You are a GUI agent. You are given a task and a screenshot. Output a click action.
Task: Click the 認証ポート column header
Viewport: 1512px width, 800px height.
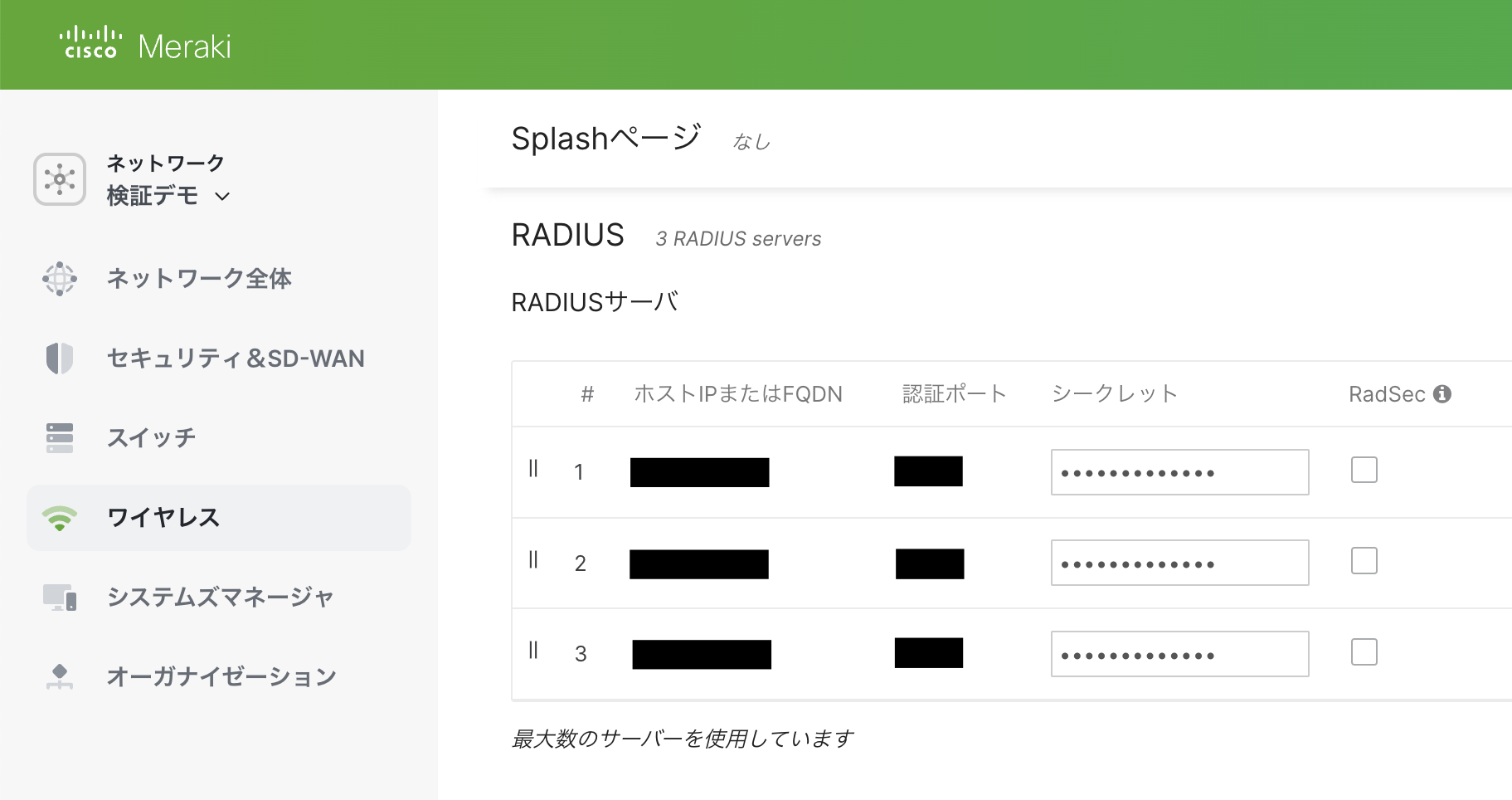tap(954, 394)
